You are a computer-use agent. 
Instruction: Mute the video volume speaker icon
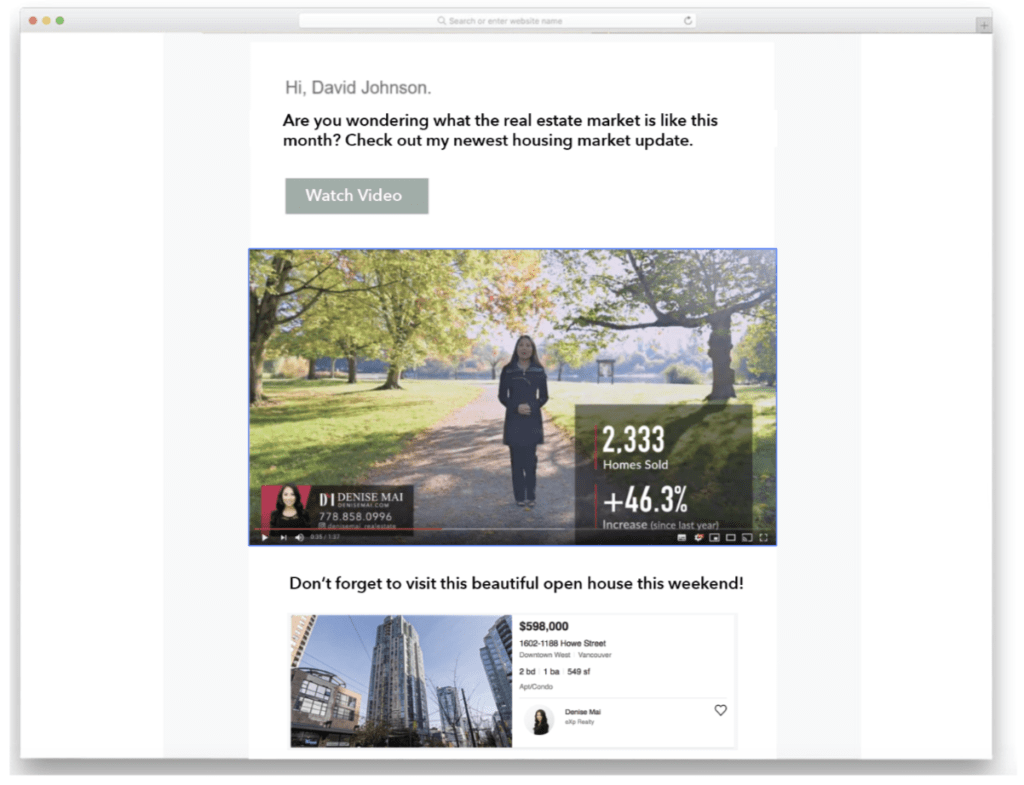coord(299,538)
